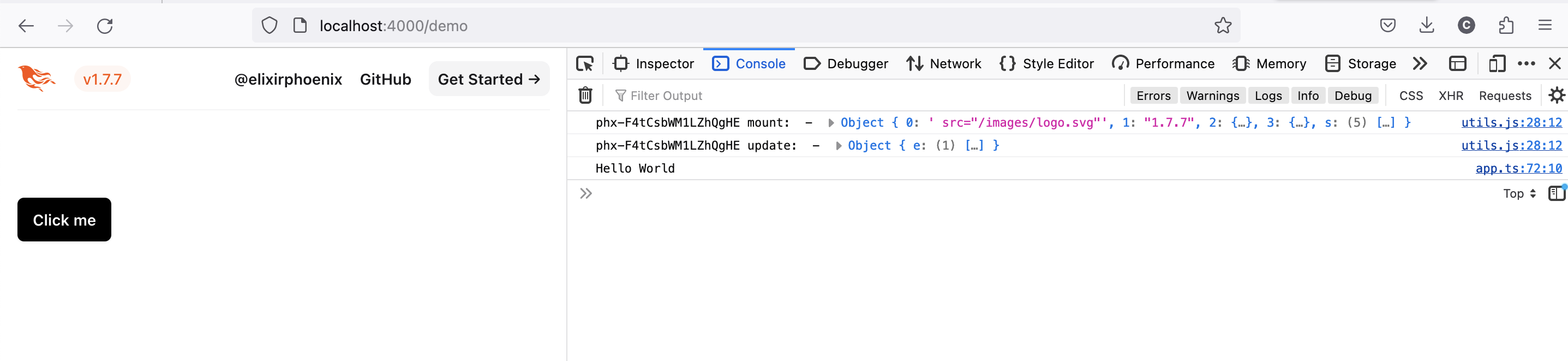
Task: Select the Console tab
Action: [x=748, y=63]
